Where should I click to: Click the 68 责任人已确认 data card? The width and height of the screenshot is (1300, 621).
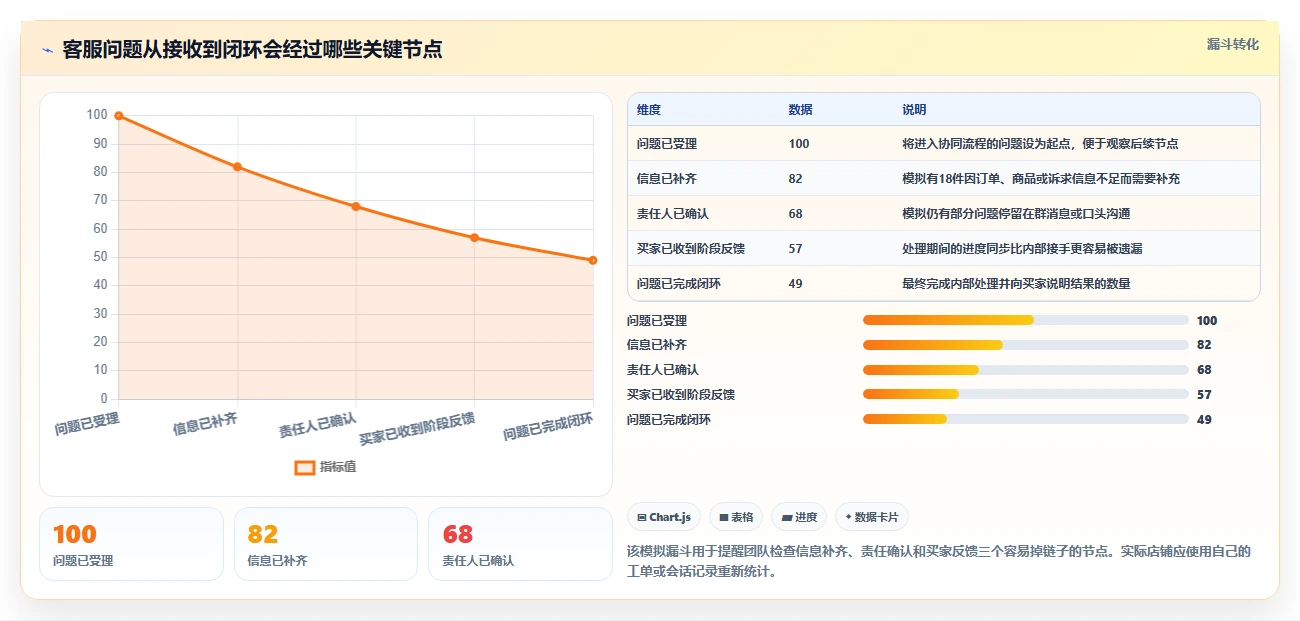pyautogui.click(x=520, y=544)
